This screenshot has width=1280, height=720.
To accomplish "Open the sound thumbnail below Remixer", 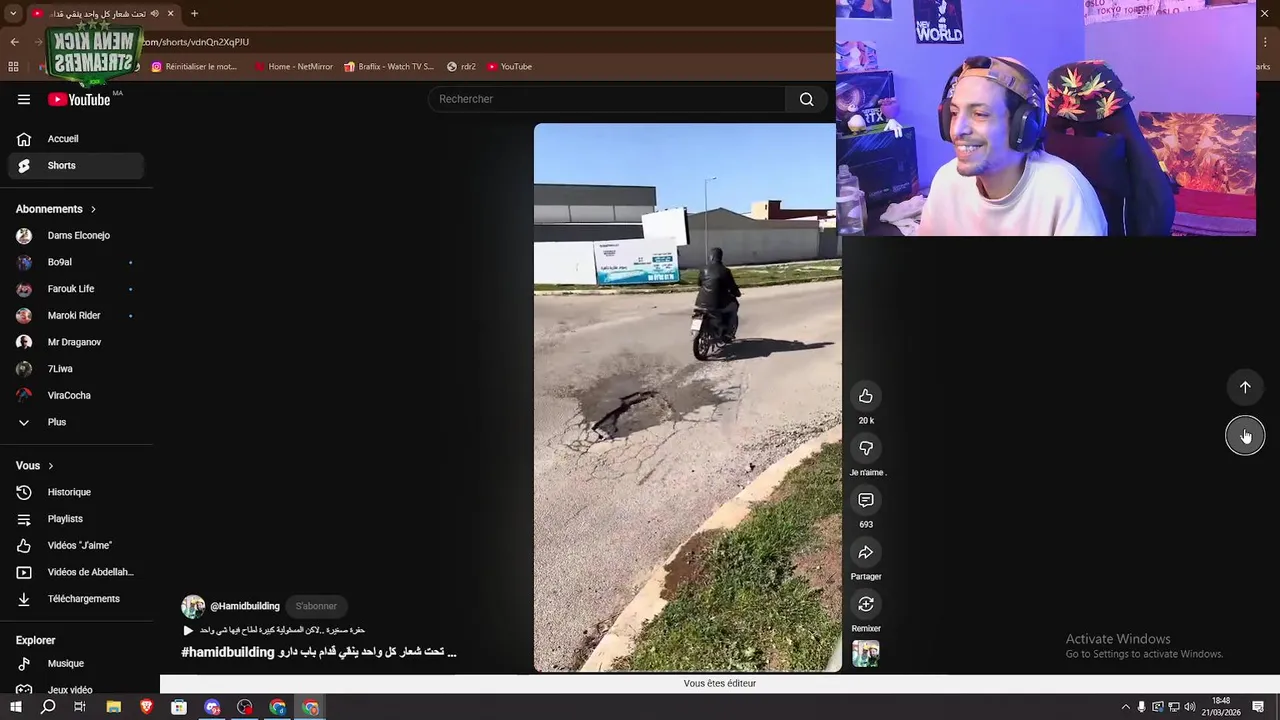I will [866, 654].
